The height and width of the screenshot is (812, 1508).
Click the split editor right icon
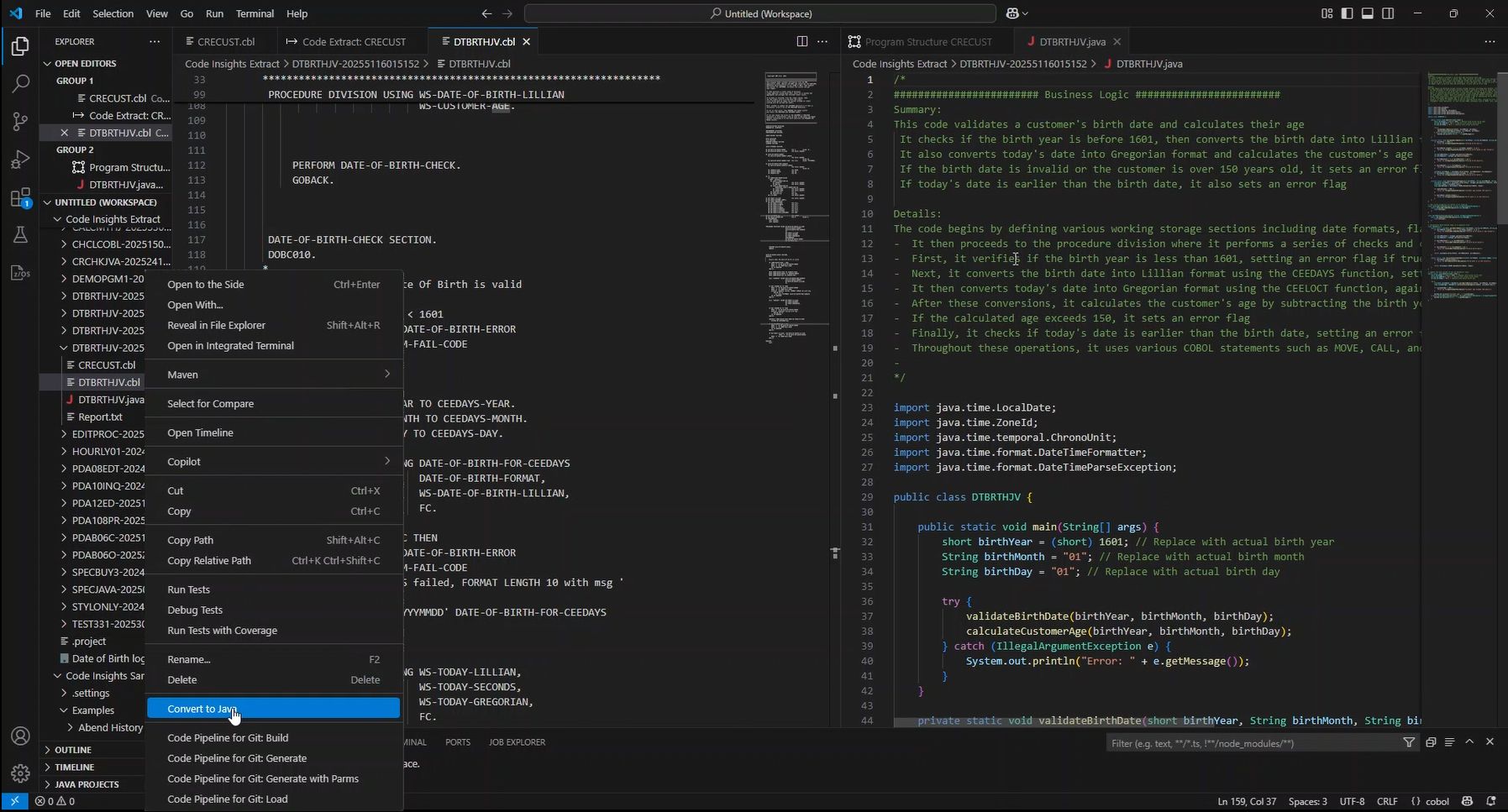coord(801,41)
